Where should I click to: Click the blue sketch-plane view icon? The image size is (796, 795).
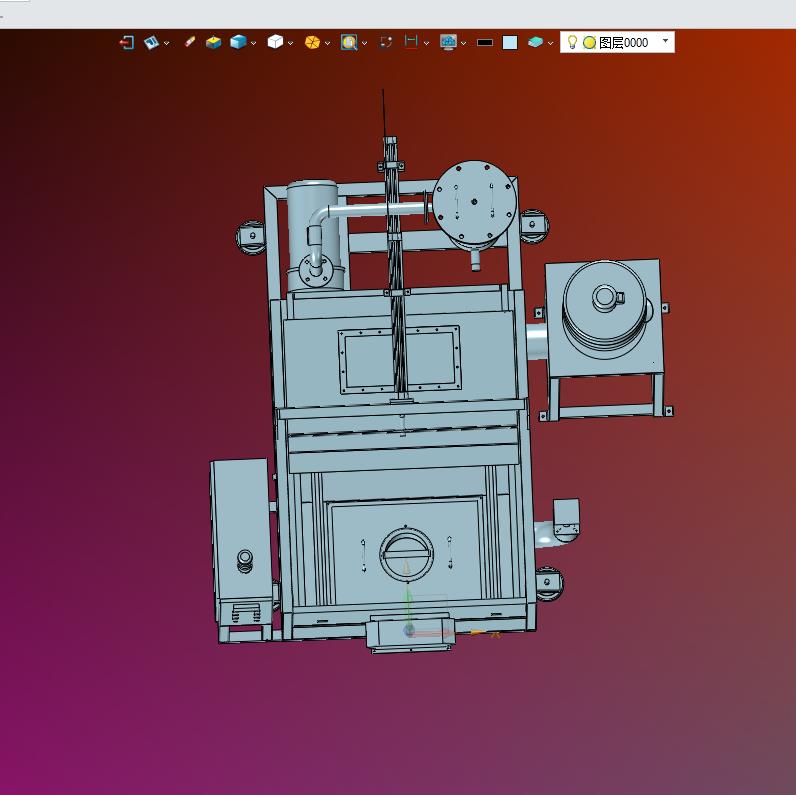[151, 43]
